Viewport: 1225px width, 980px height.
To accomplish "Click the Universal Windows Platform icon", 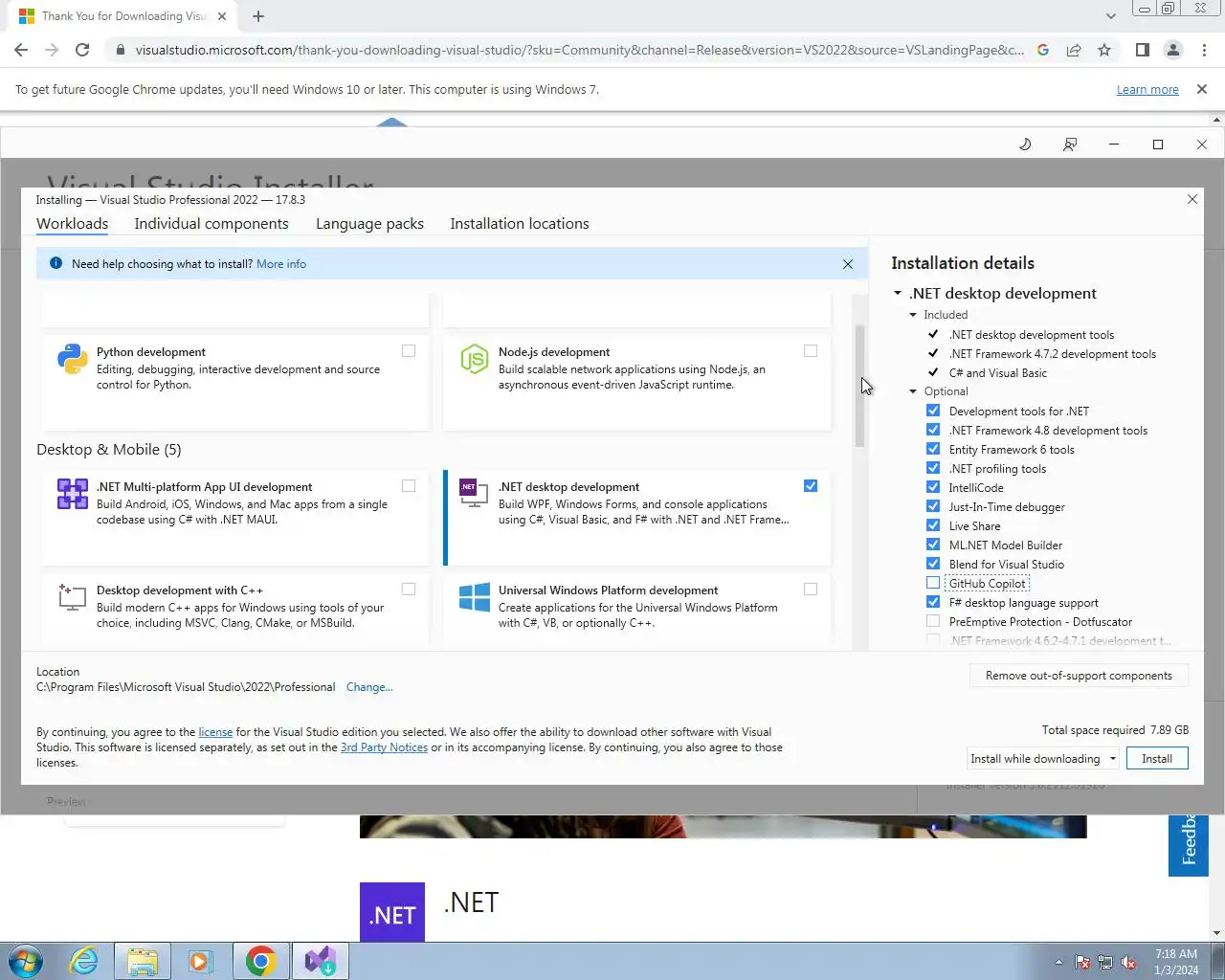I will 475,597.
